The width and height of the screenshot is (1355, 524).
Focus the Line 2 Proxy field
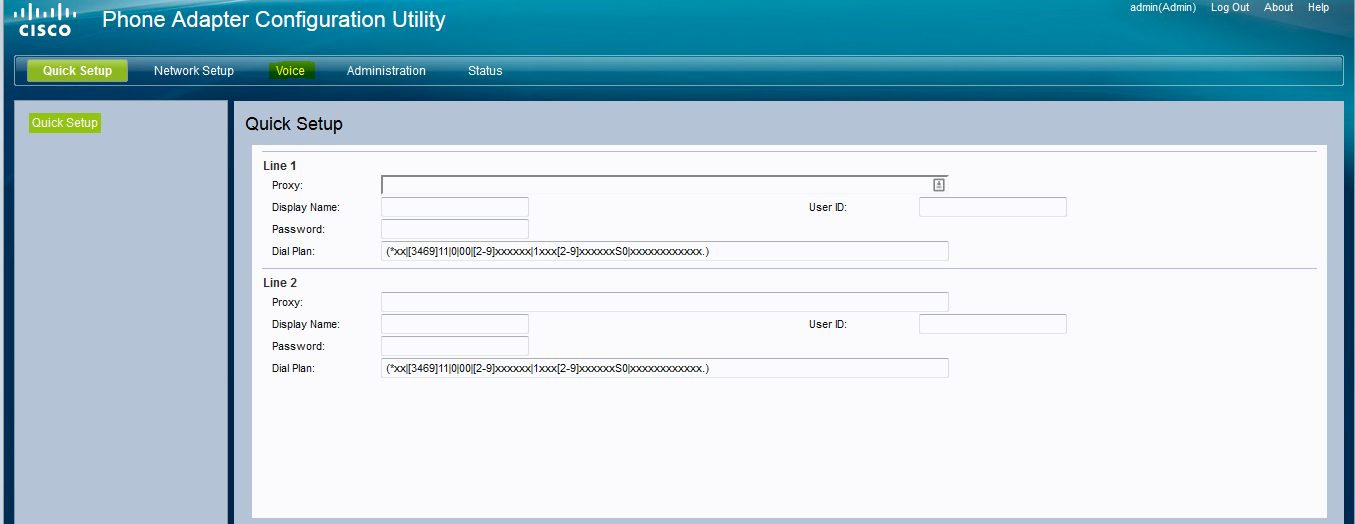tap(665, 302)
